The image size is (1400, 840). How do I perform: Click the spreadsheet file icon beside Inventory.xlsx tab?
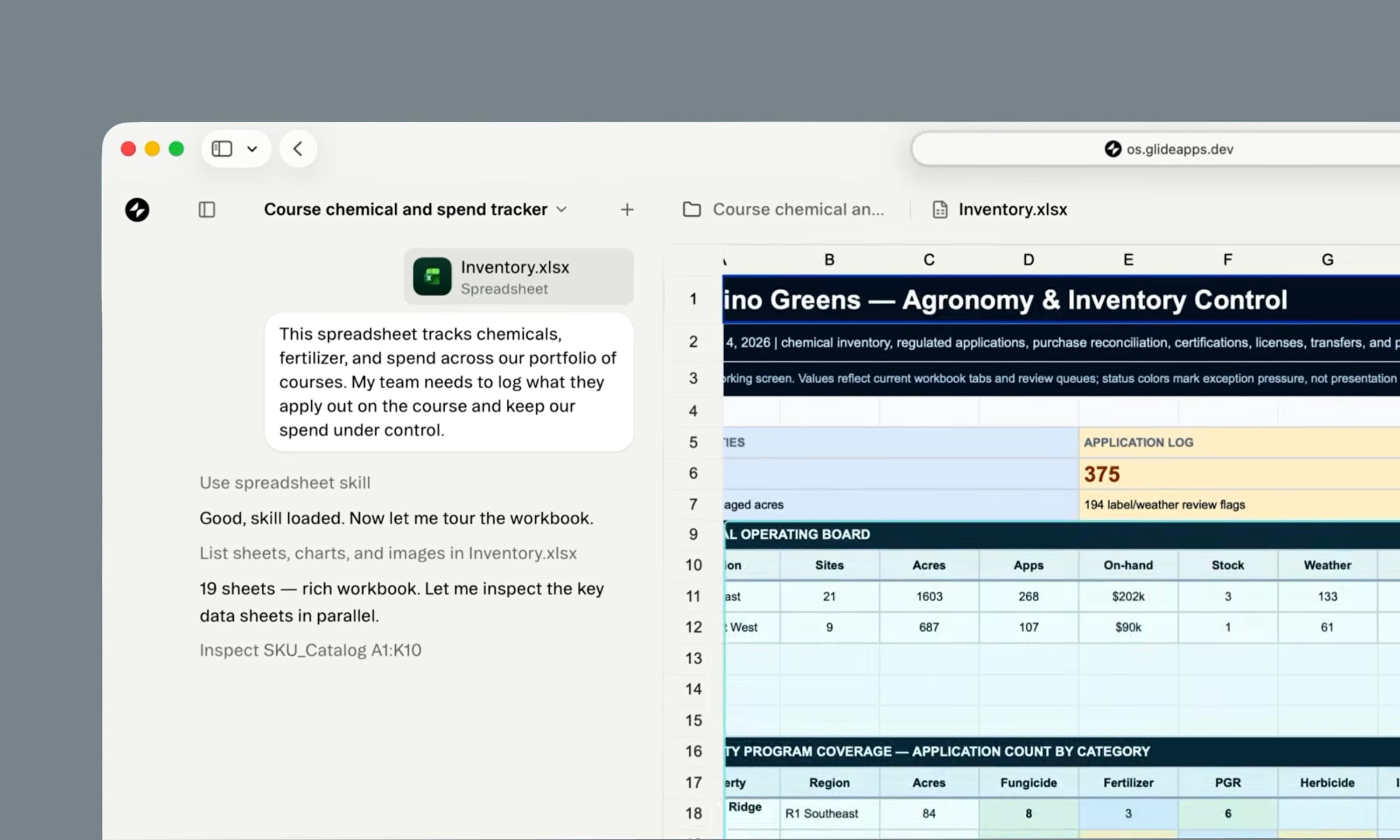[x=940, y=210]
